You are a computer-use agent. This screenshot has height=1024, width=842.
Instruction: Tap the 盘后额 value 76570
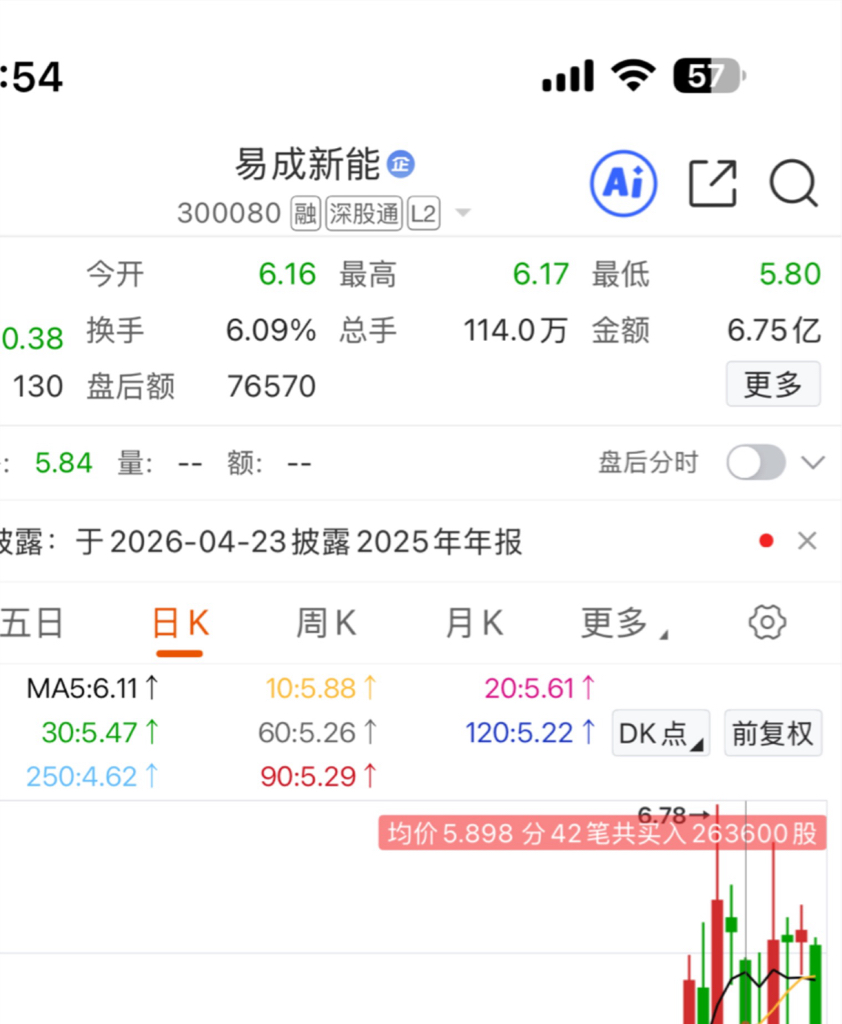click(x=271, y=386)
